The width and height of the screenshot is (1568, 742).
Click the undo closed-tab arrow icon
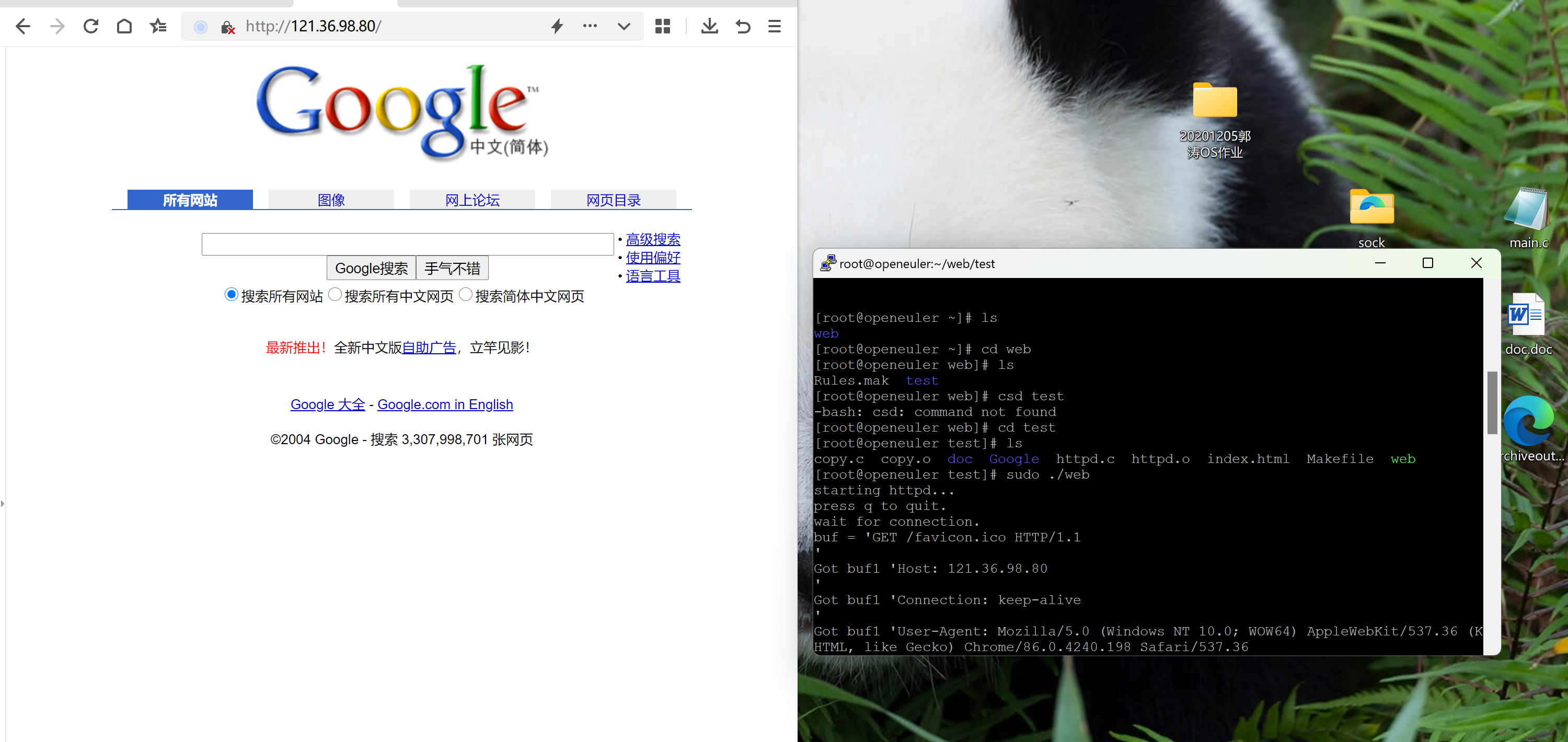743,26
